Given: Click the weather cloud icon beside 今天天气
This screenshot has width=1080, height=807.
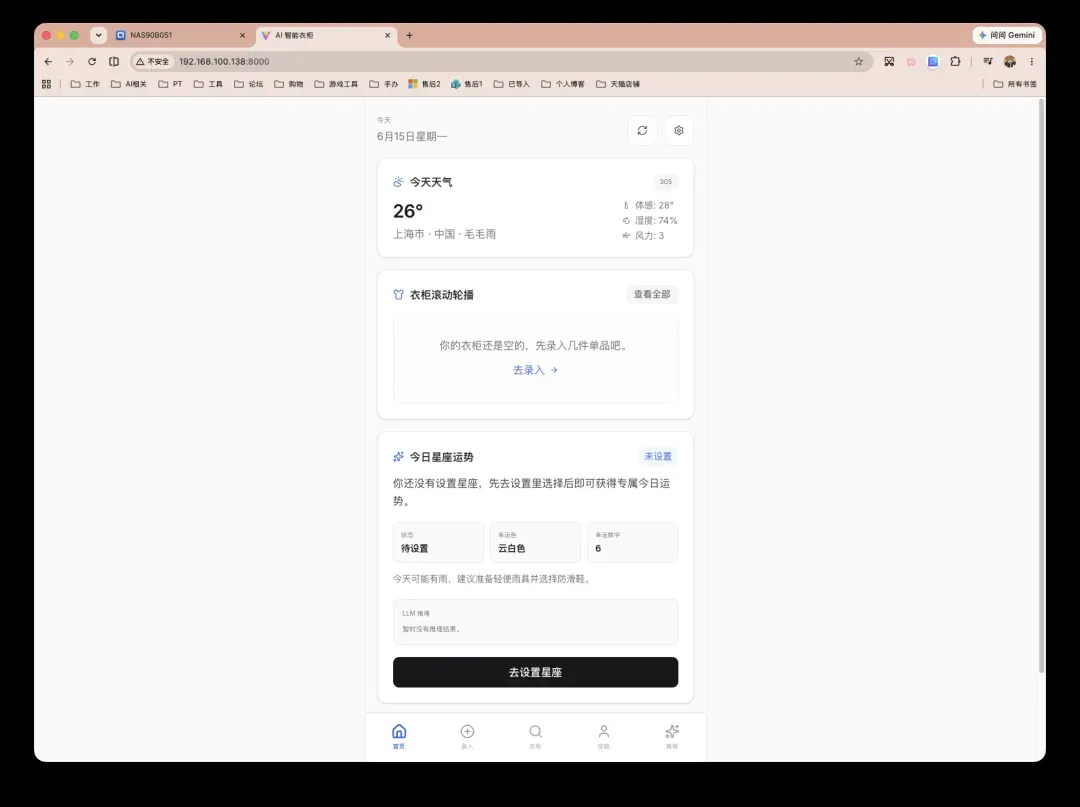Looking at the screenshot, I should click(398, 182).
